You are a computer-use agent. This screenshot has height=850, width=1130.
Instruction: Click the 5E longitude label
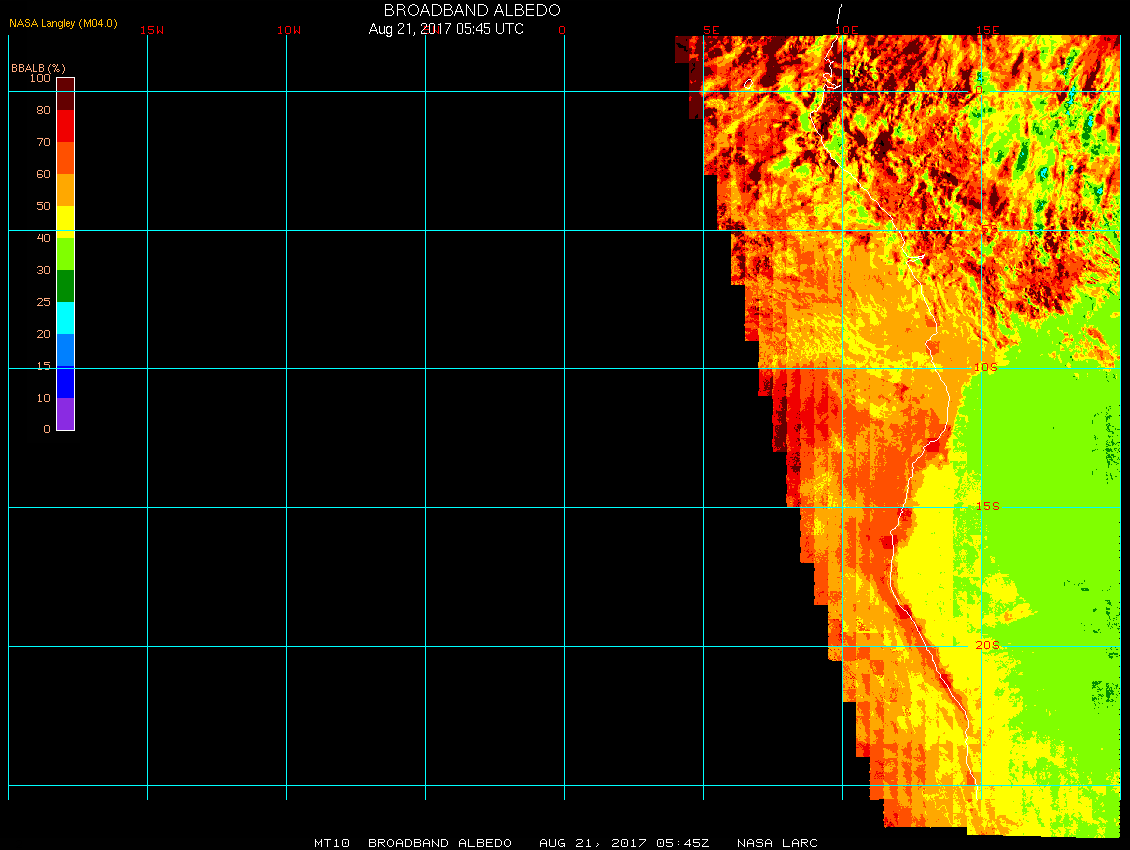click(x=711, y=30)
